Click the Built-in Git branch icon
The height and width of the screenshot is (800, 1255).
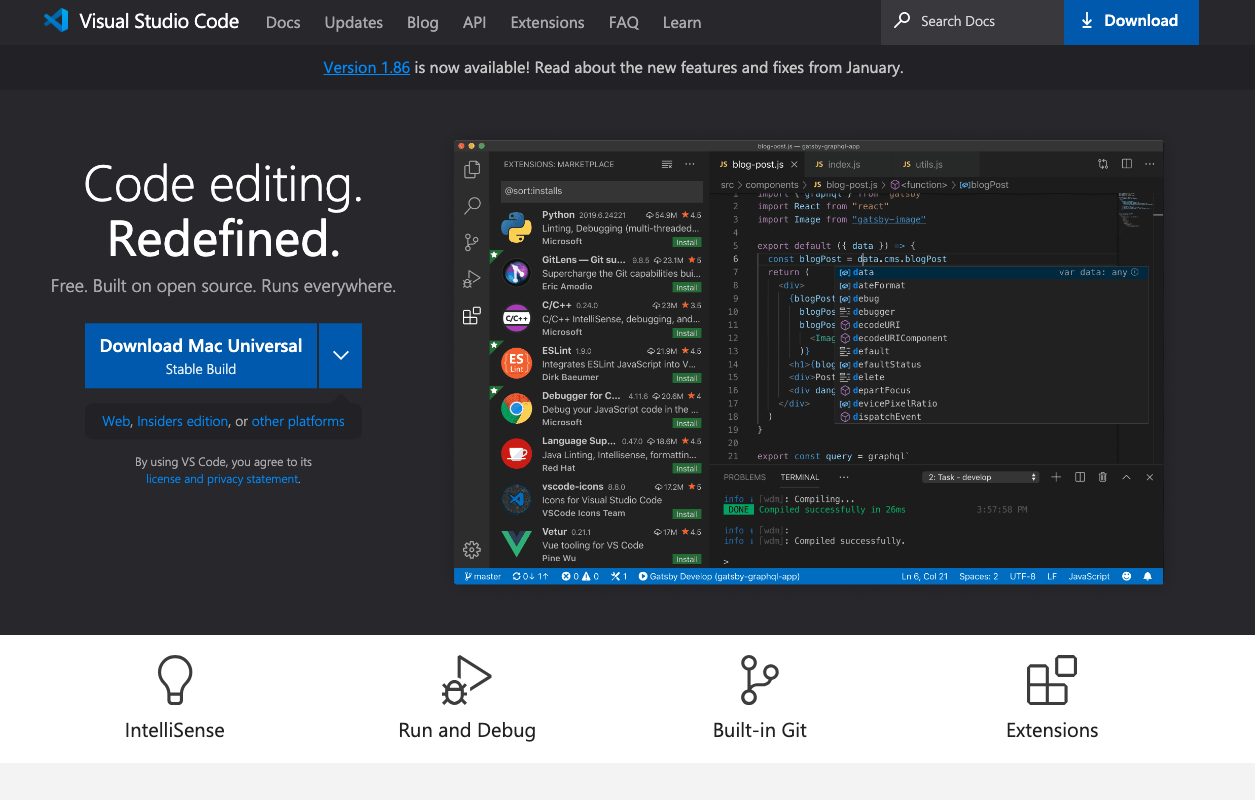(x=759, y=681)
